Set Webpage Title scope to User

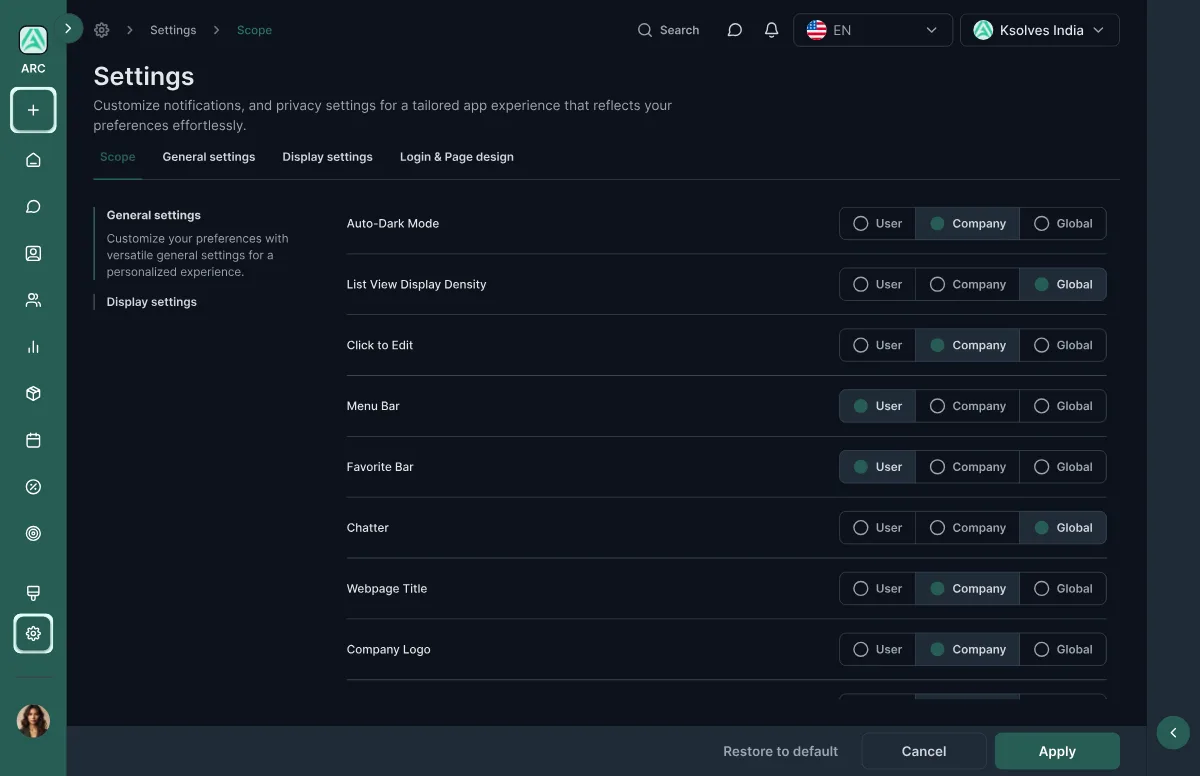877,589
